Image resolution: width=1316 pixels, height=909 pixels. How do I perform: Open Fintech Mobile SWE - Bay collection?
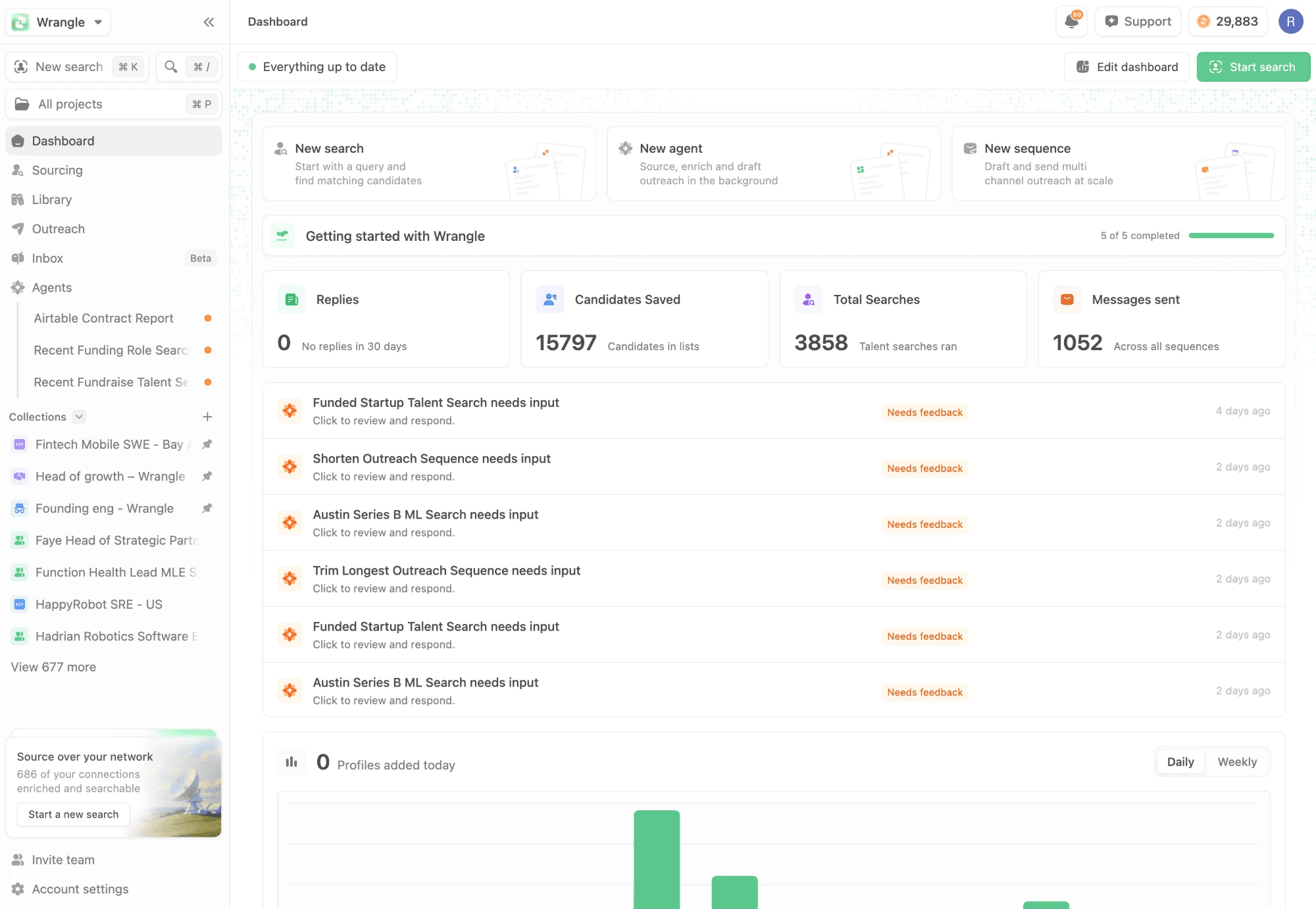click(x=113, y=444)
